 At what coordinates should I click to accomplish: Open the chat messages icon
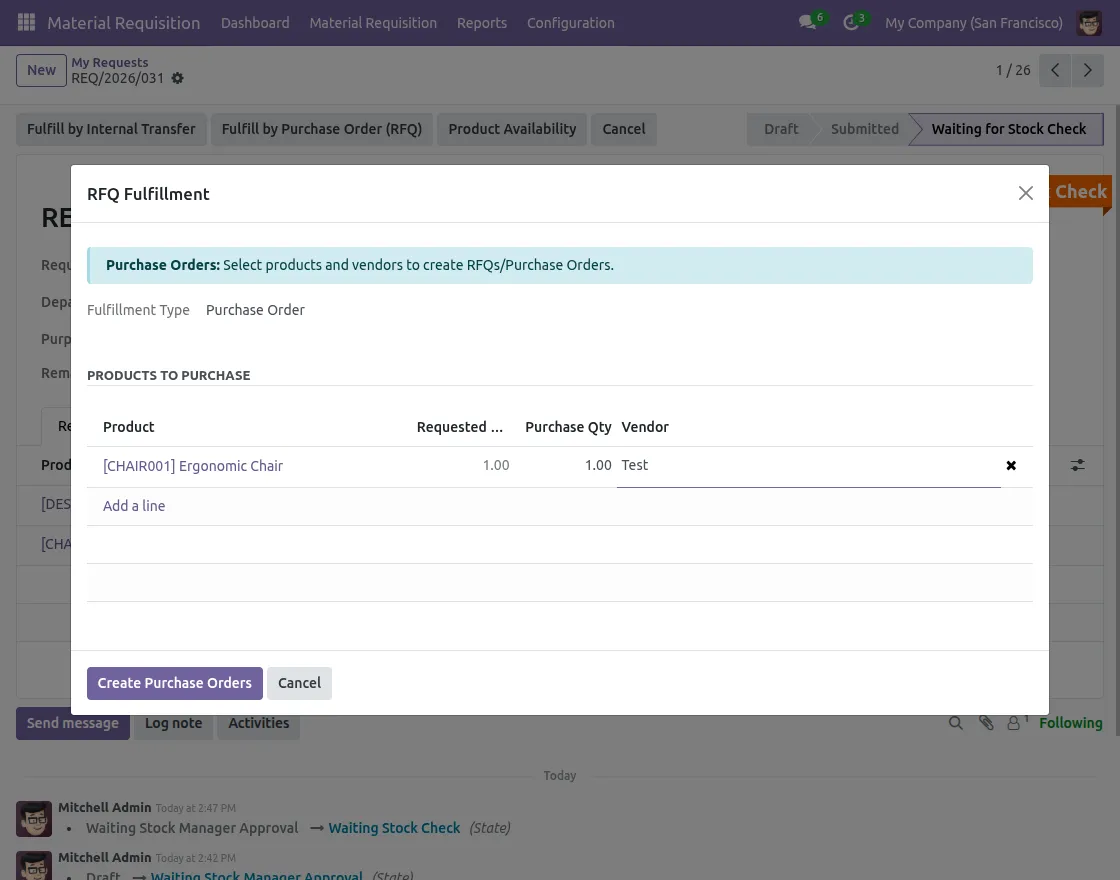tap(808, 22)
